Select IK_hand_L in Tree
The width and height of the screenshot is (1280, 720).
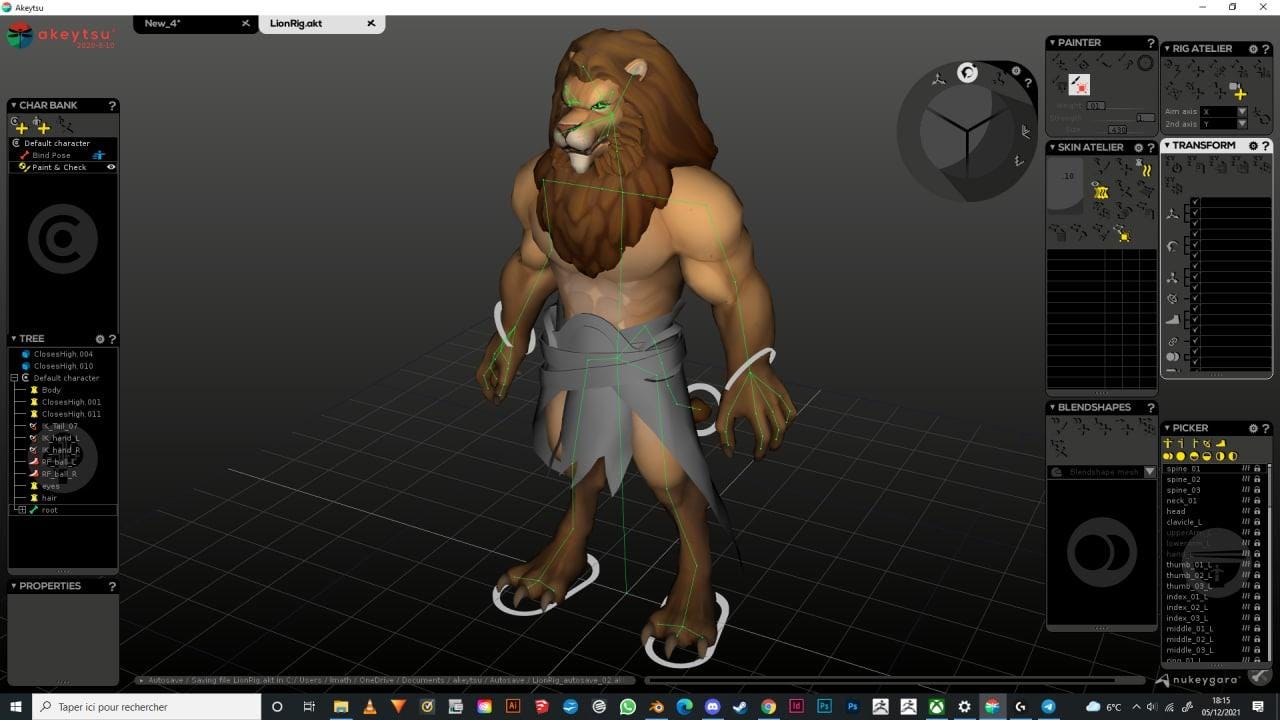[x=60, y=438]
